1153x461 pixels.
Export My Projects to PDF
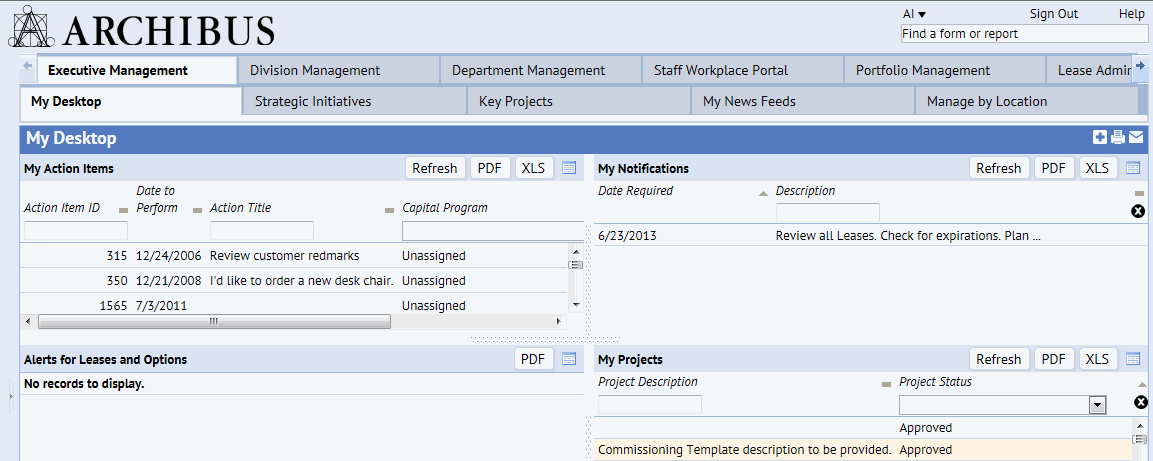coord(1054,359)
